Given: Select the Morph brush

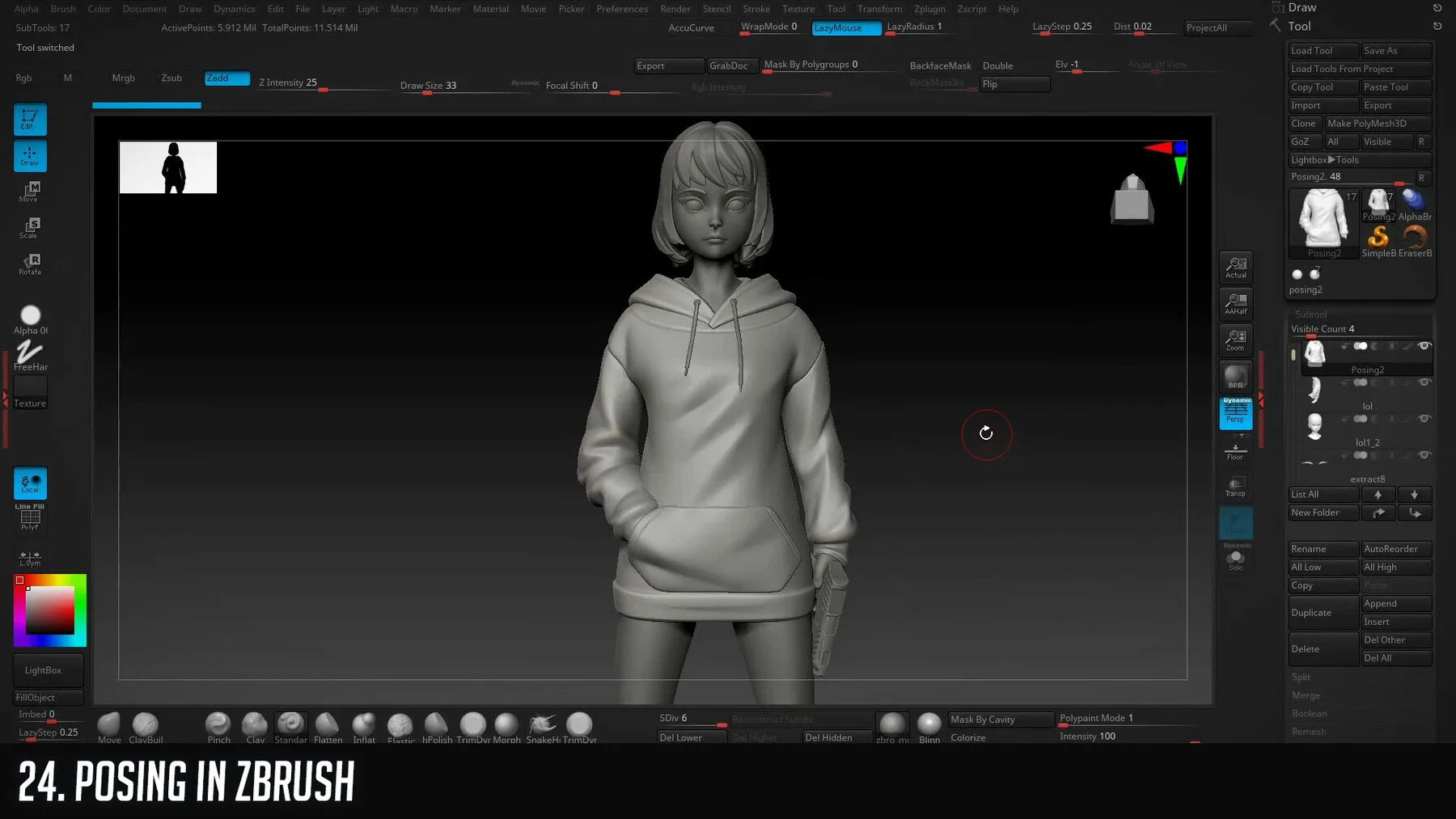Looking at the screenshot, I should click(506, 728).
